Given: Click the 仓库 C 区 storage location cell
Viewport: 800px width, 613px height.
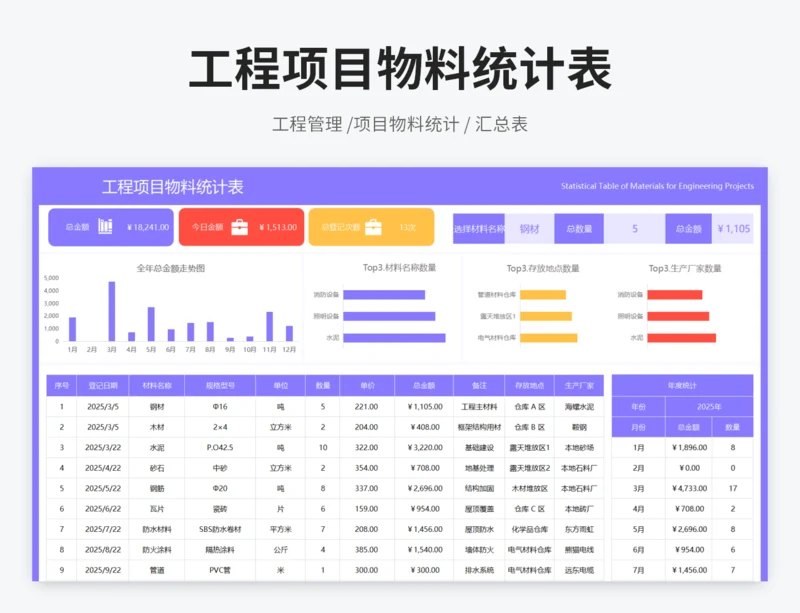Looking at the screenshot, I should [x=530, y=509].
